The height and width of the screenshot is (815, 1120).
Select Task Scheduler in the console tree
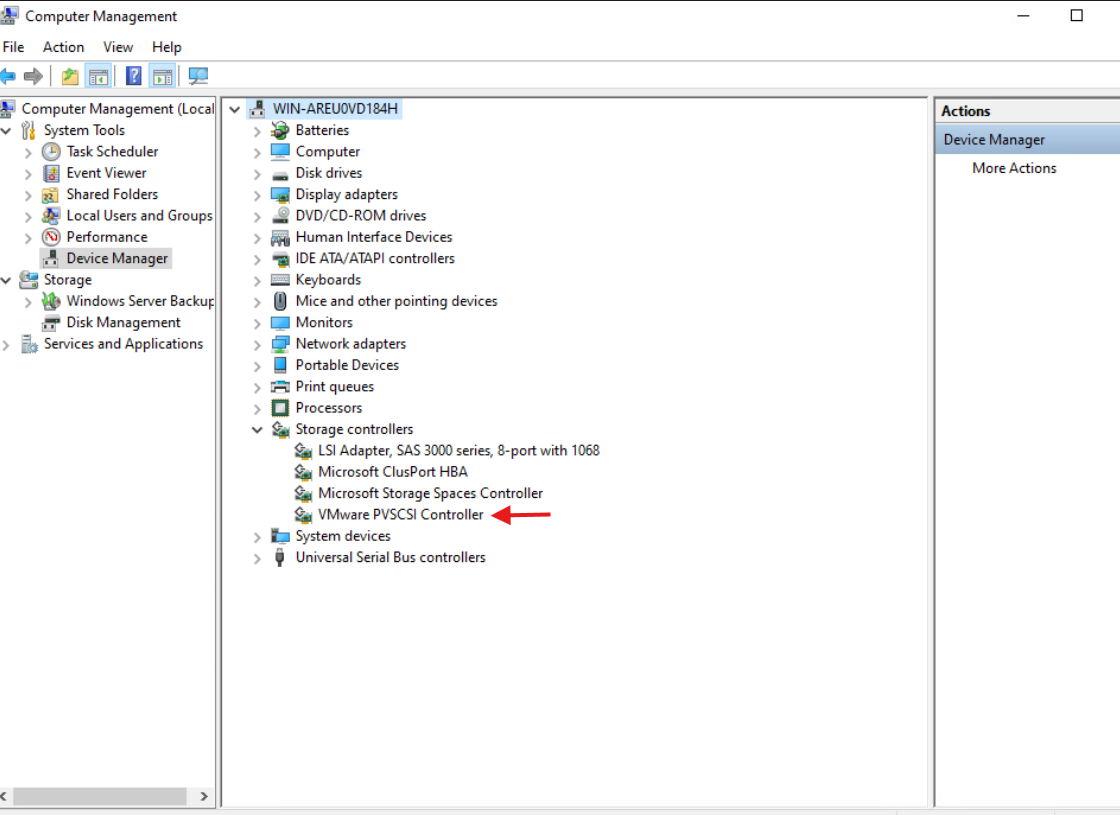[112, 152]
